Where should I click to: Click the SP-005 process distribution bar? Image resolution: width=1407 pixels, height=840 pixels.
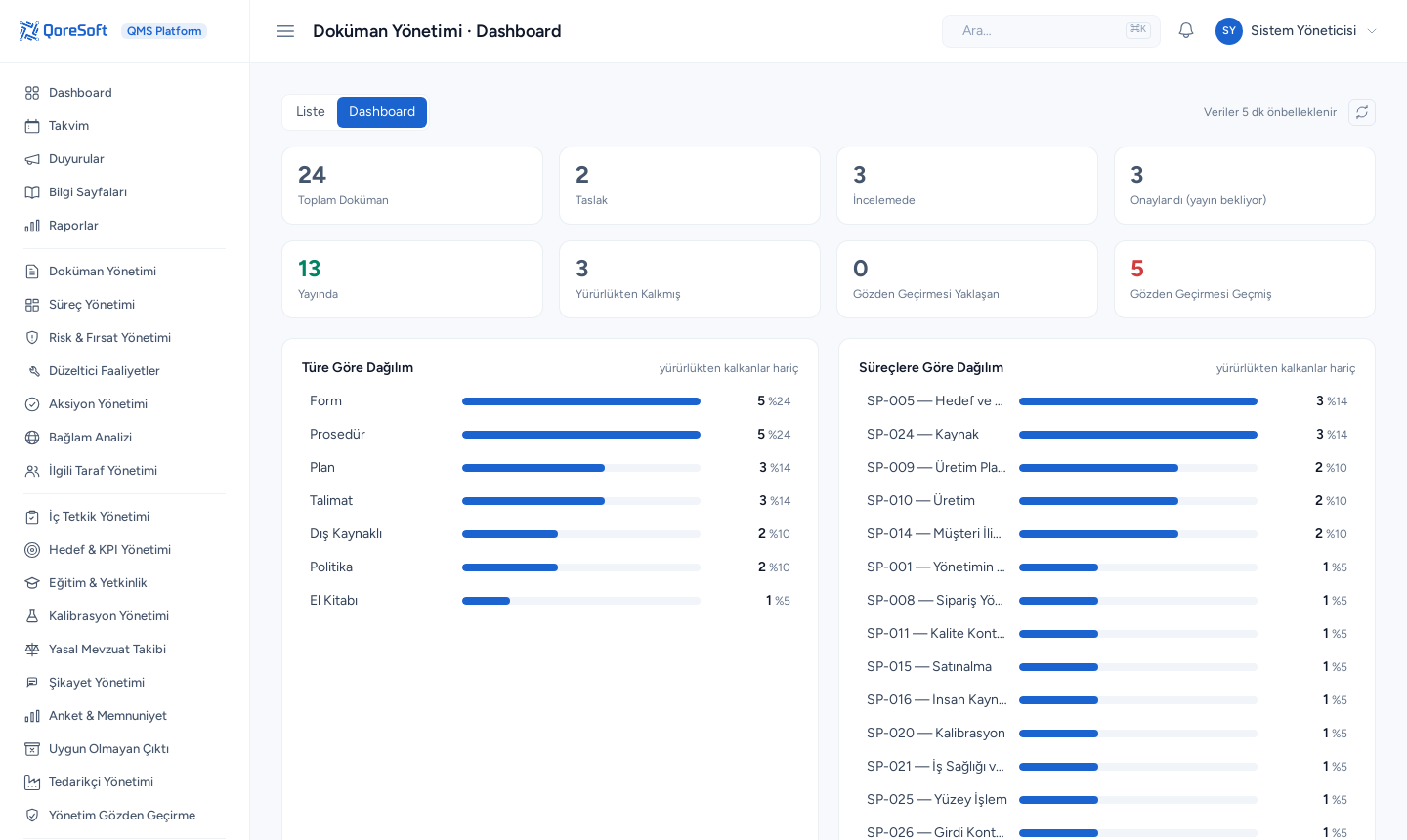[x=1138, y=401]
